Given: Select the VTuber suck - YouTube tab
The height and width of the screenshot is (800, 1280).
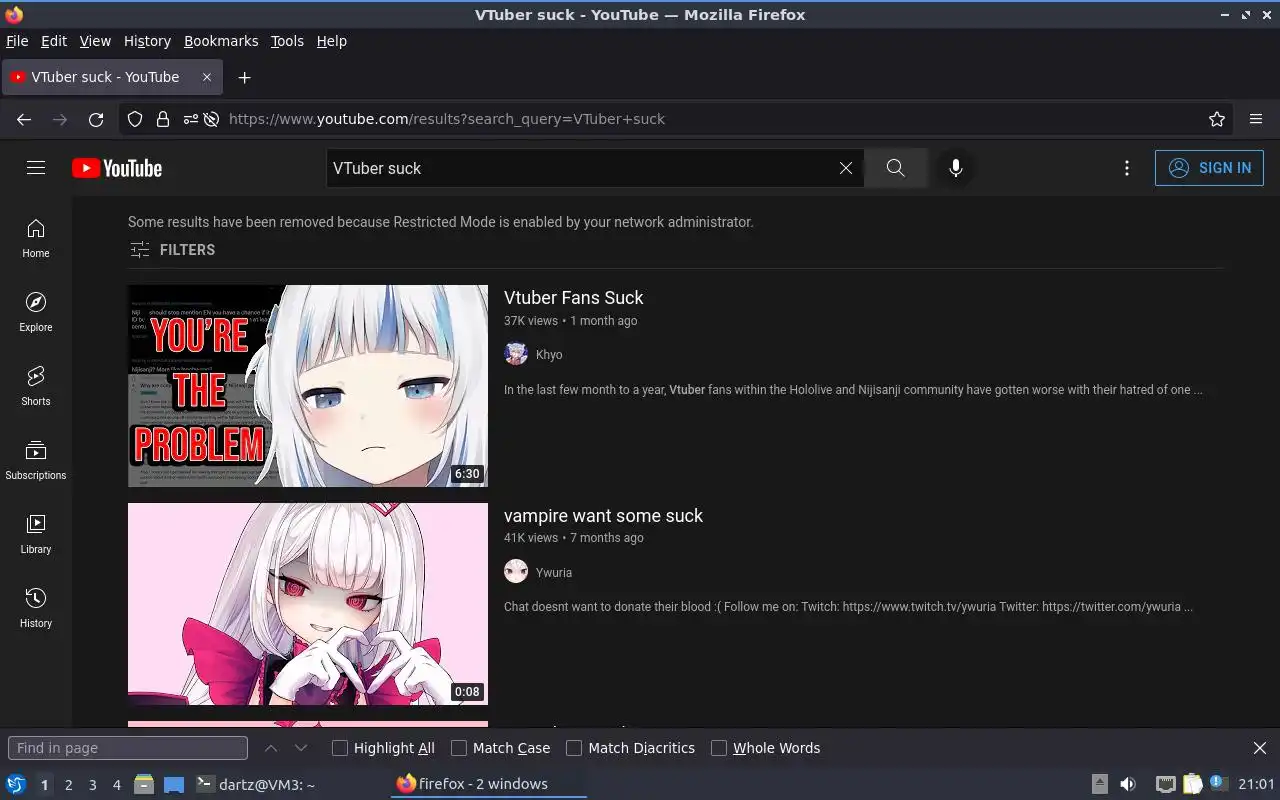Looking at the screenshot, I should (112, 77).
